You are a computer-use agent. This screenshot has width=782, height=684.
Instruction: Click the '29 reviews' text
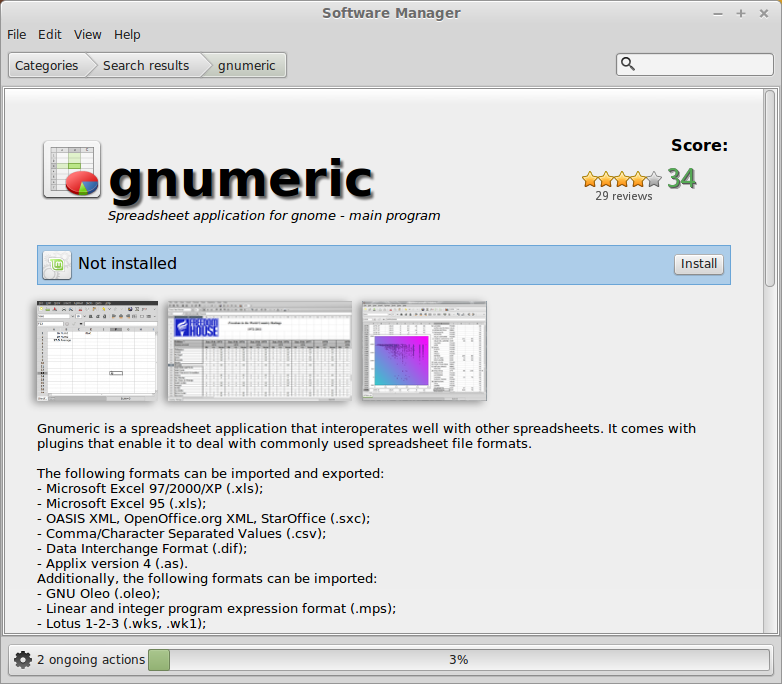click(623, 196)
